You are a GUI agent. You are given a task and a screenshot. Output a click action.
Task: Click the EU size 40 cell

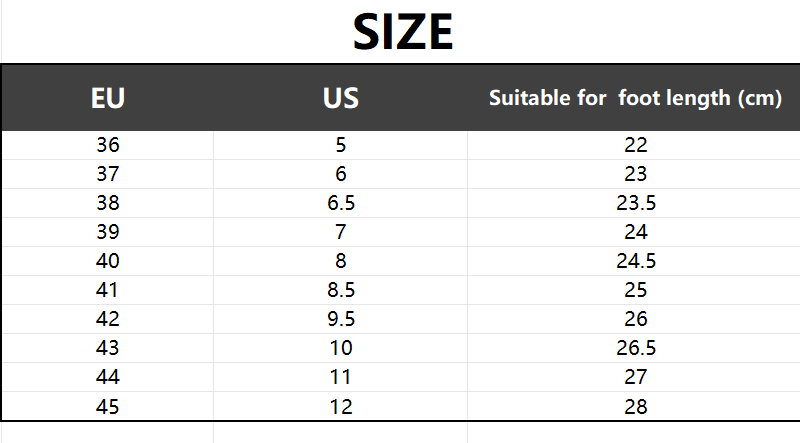pos(108,261)
